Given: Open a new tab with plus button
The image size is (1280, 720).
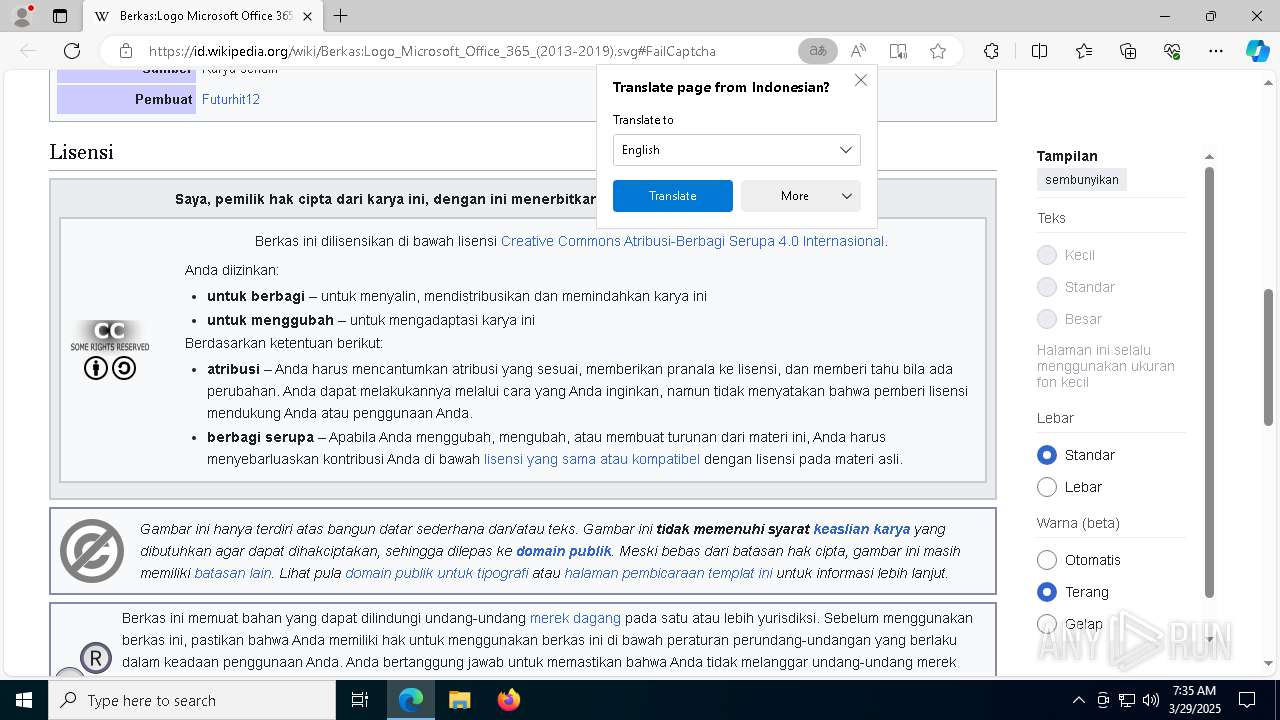Looking at the screenshot, I should tap(340, 16).
